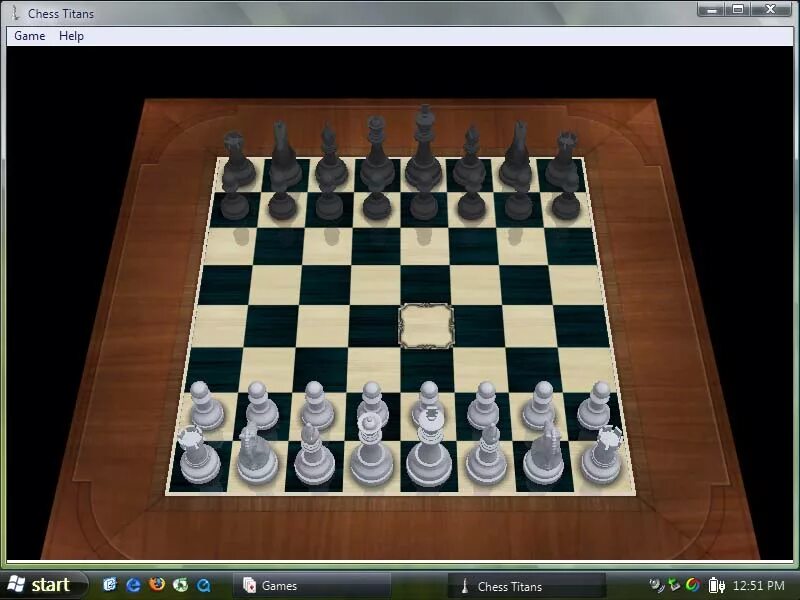This screenshot has width=800, height=600.
Task: Switch to the Games taskbar window
Action: (x=312, y=586)
